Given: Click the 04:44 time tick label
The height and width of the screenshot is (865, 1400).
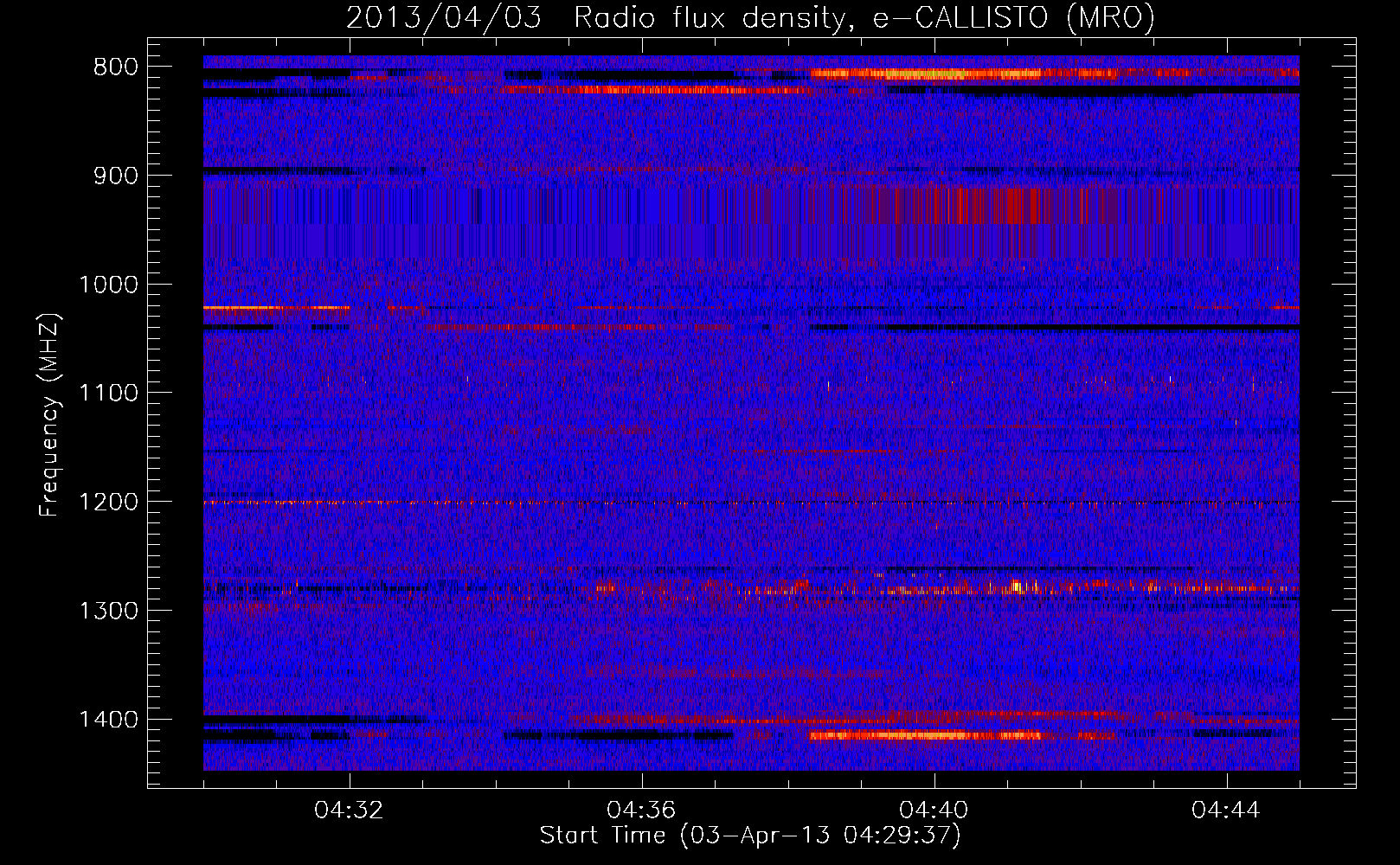Looking at the screenshot, I should click(x=1226, y=811).
